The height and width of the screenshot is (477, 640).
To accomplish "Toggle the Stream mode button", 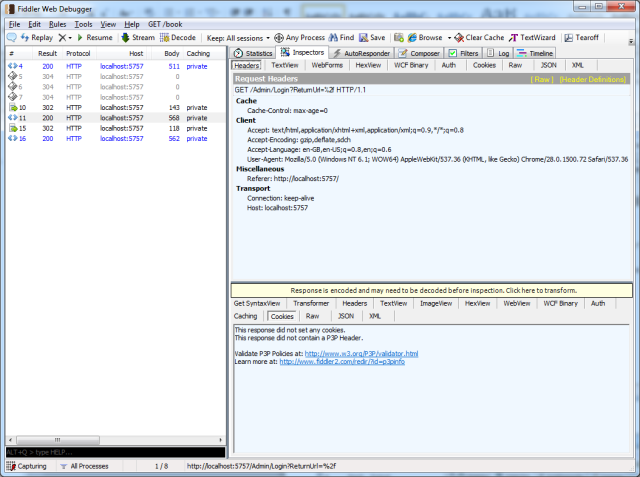I will 138,38.
